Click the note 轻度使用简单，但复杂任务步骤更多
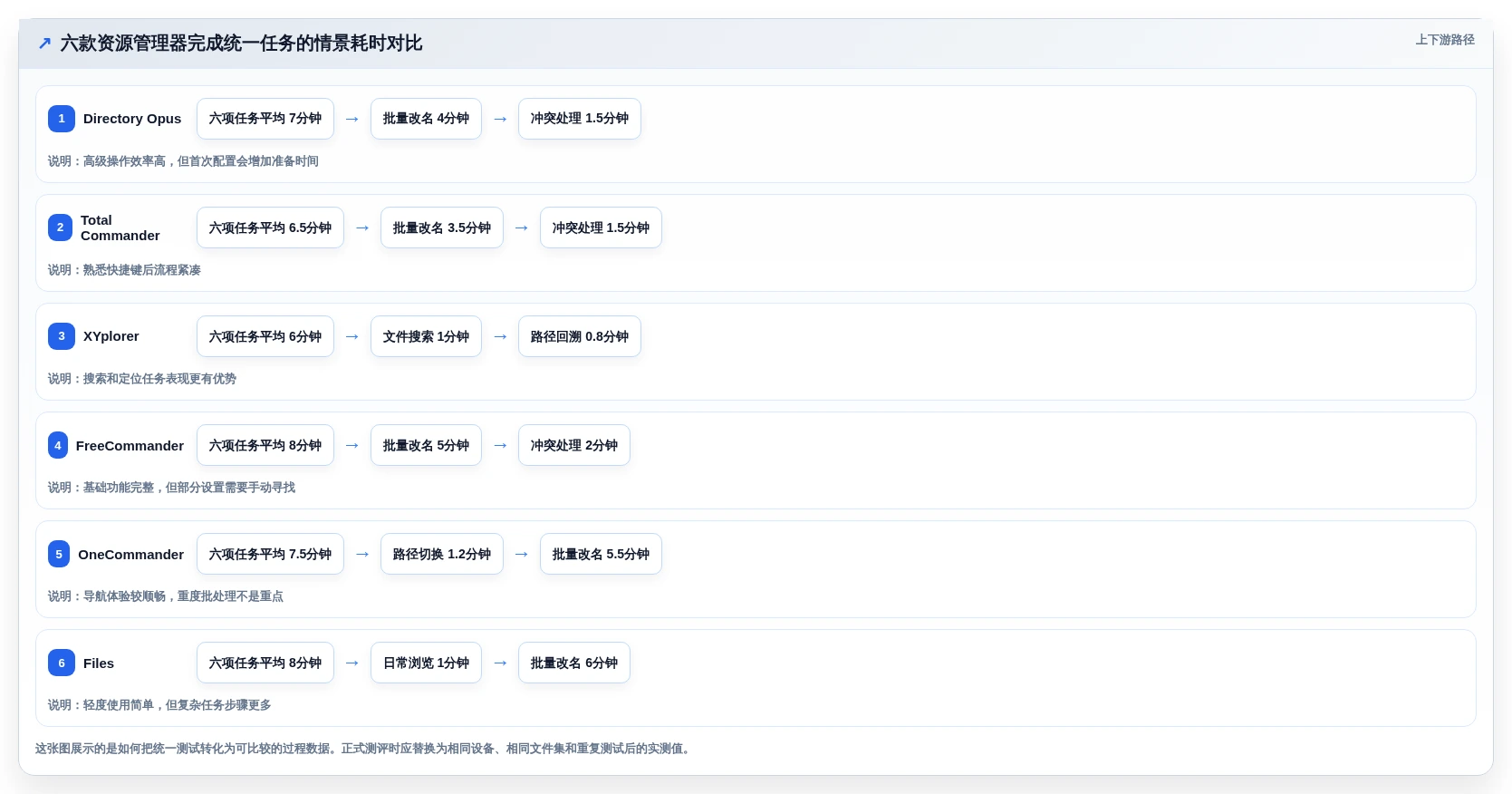The image size is (1512, 794). (178, 705)
